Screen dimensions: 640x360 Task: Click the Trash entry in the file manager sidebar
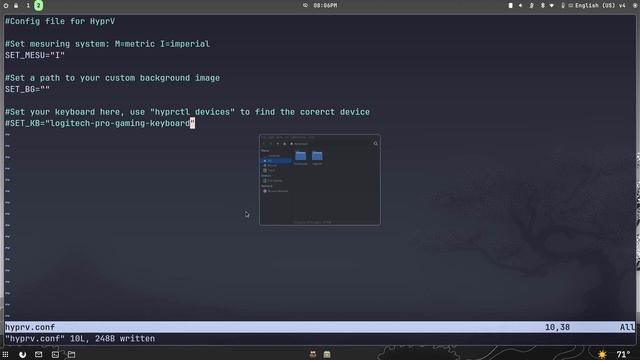tap(270, 170)
